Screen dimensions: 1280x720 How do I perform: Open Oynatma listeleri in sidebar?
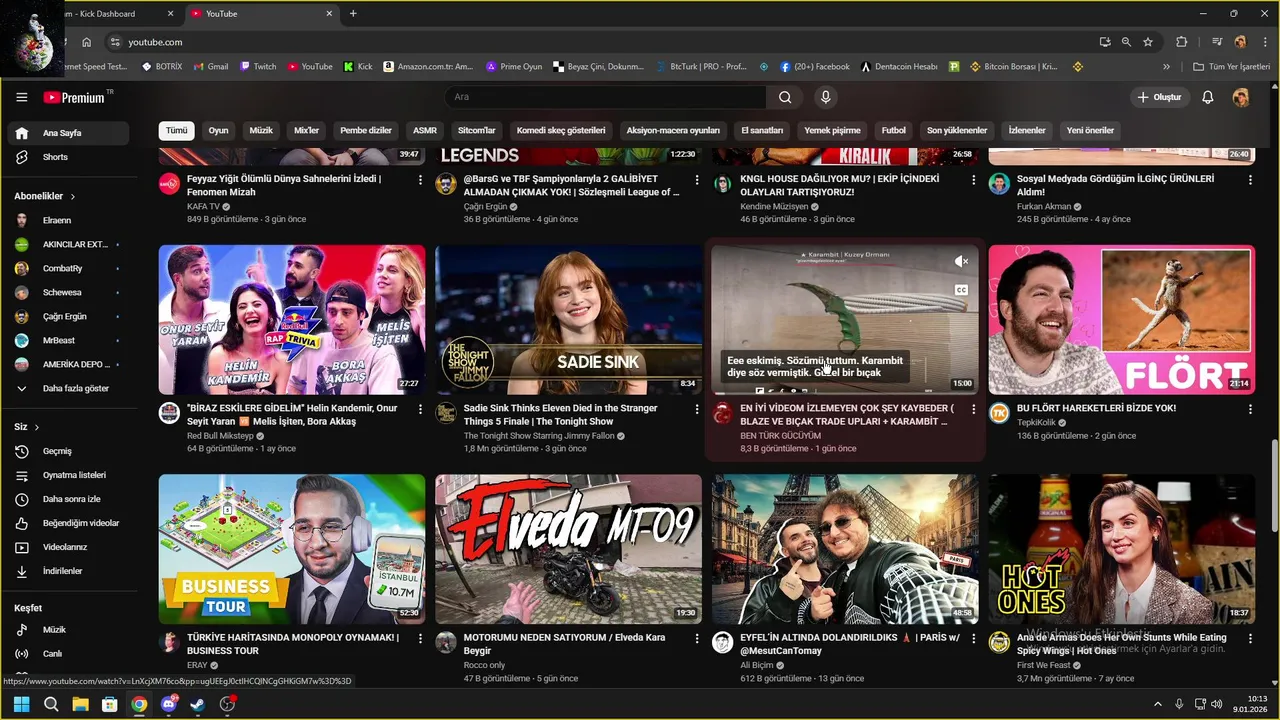click(x=68, y=475)
